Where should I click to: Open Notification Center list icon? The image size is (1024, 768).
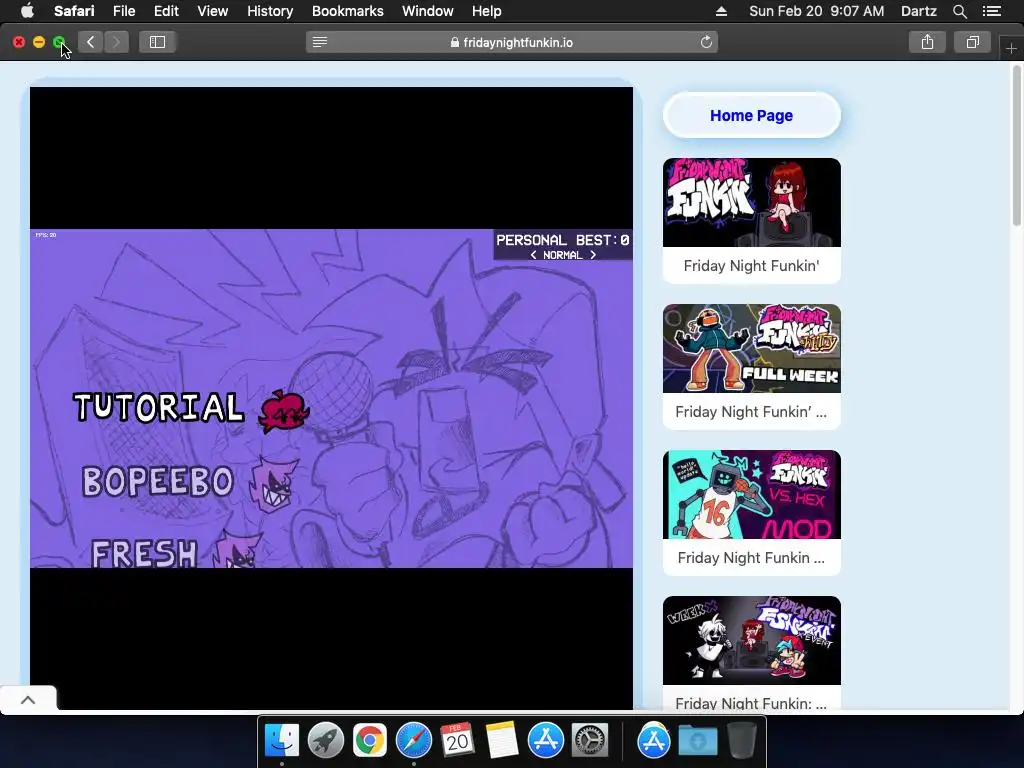click(x=992, y=11)
